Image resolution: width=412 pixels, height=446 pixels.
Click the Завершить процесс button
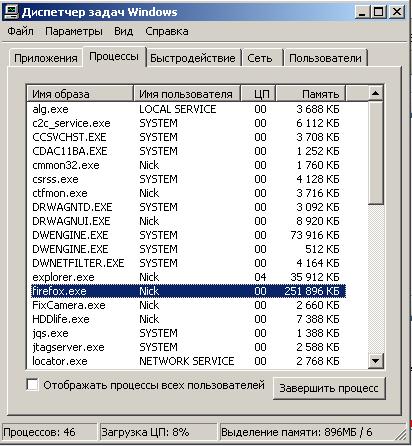(329, 388)
